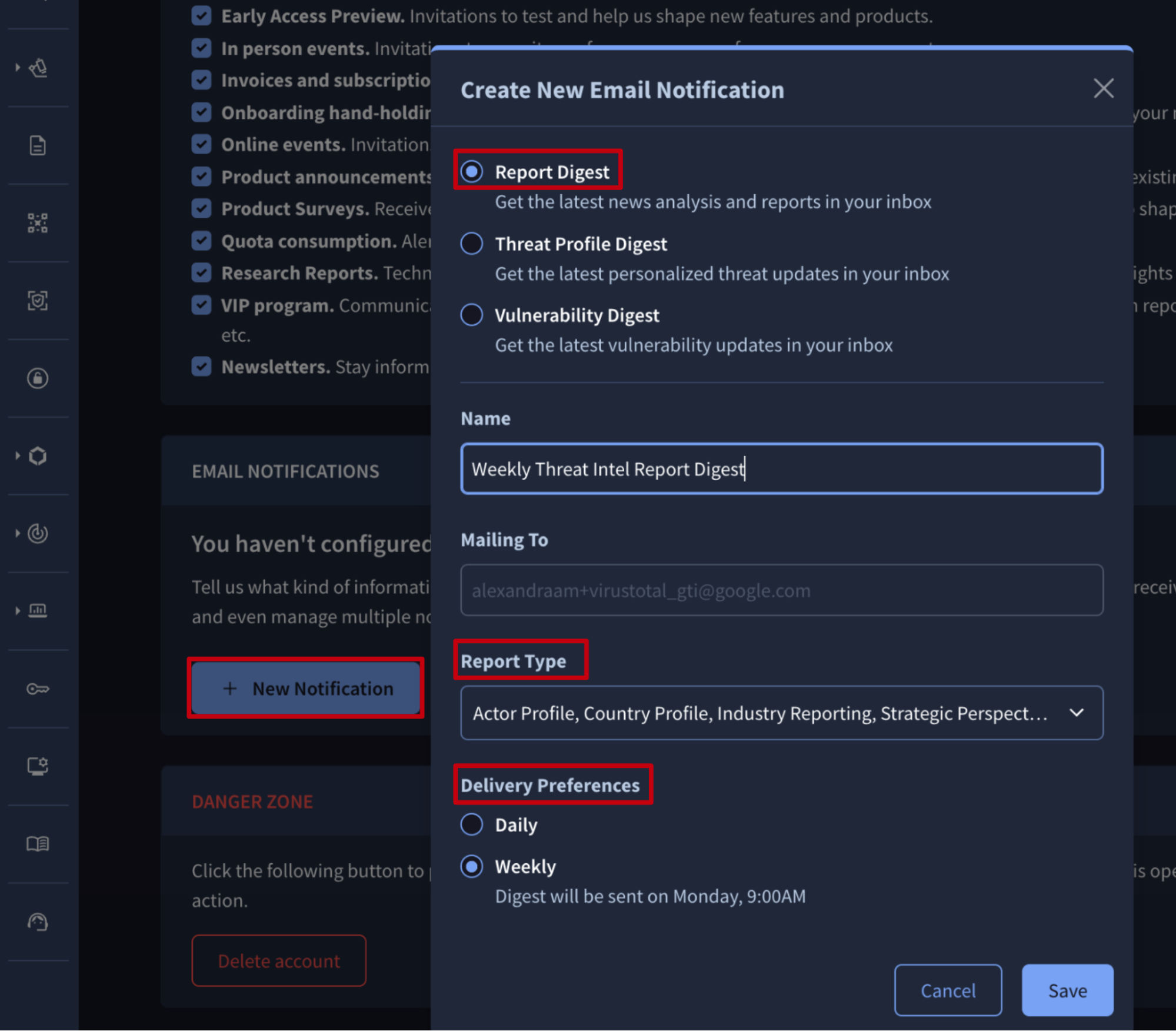Screen dimensions: 1176x1031
Task: Click the graph nodes sidebar icon
Action: click(38, 223)
